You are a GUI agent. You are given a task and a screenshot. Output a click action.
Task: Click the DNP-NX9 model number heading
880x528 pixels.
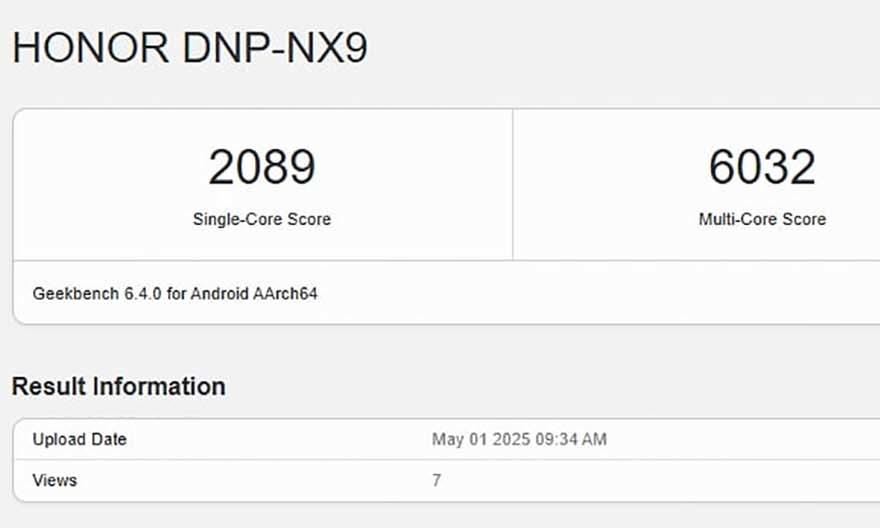click(275, 49)
